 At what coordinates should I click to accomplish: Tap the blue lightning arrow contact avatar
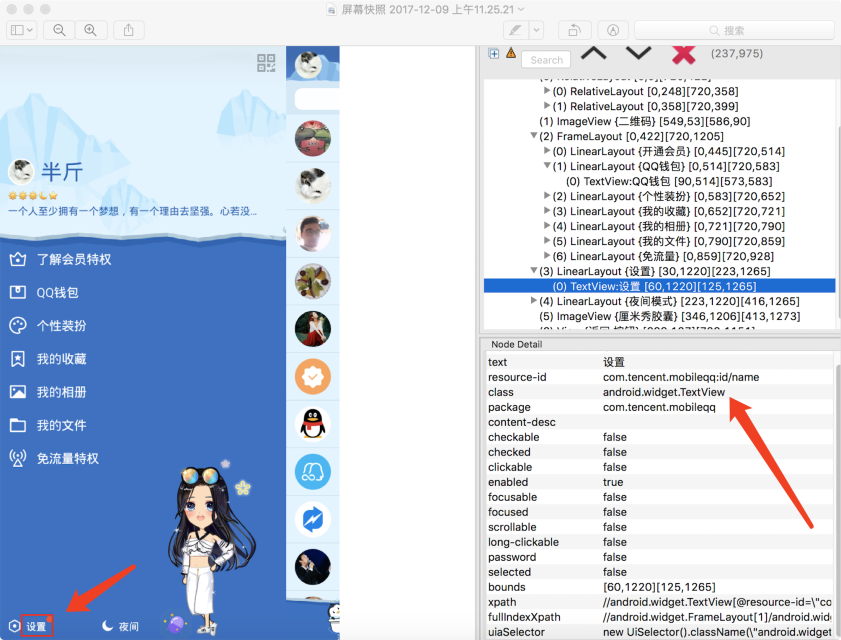pos(313,519)
